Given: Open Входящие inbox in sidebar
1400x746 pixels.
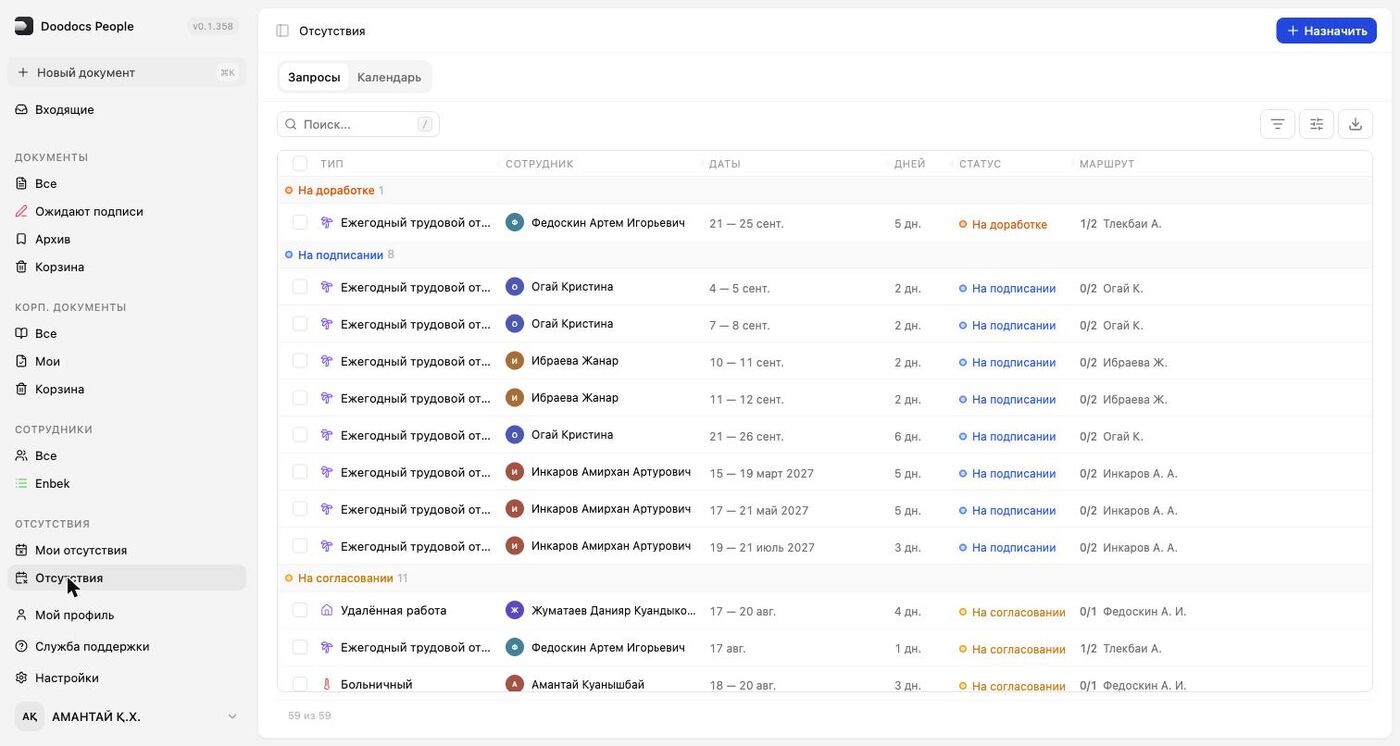Looking at the screenshot, I should coord(126,109).
